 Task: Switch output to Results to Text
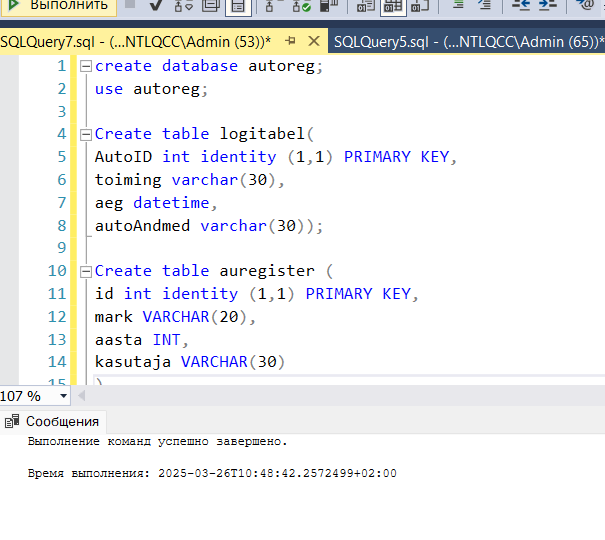(365, 6)
